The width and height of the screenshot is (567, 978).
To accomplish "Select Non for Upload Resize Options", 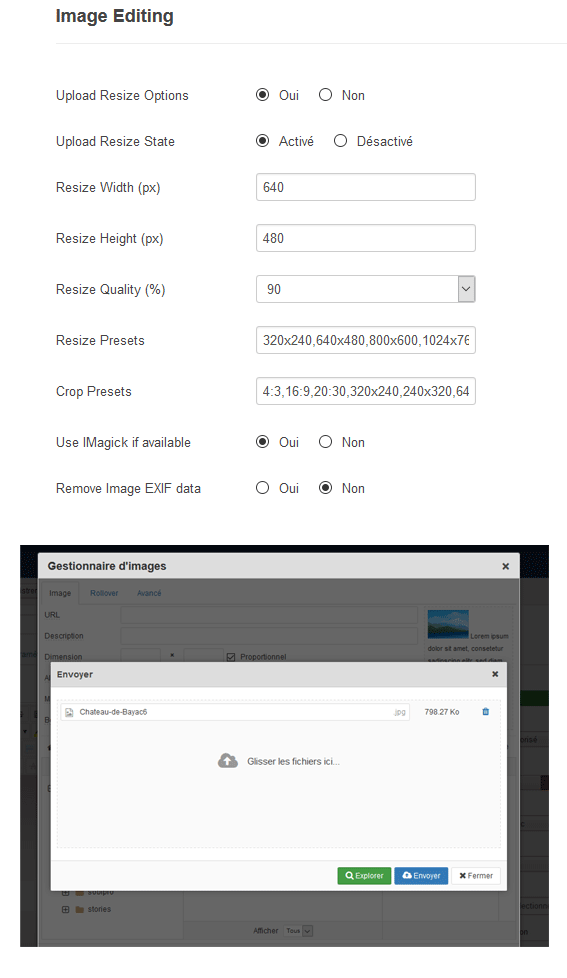I will tap(326, 95).
